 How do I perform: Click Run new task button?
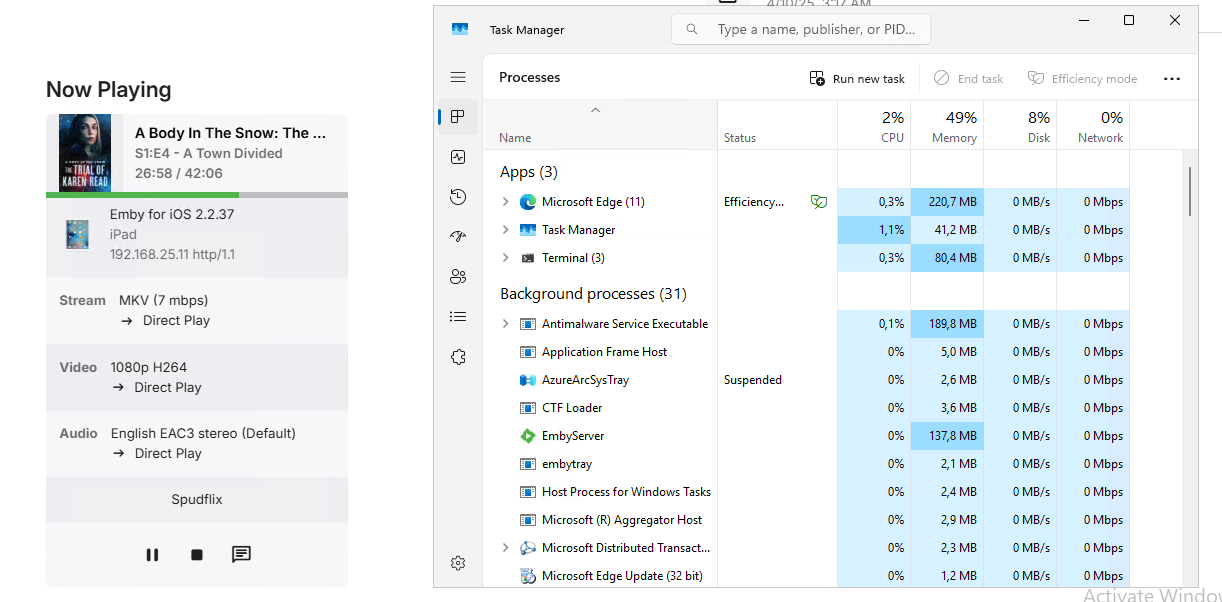(x=857, y=79)
